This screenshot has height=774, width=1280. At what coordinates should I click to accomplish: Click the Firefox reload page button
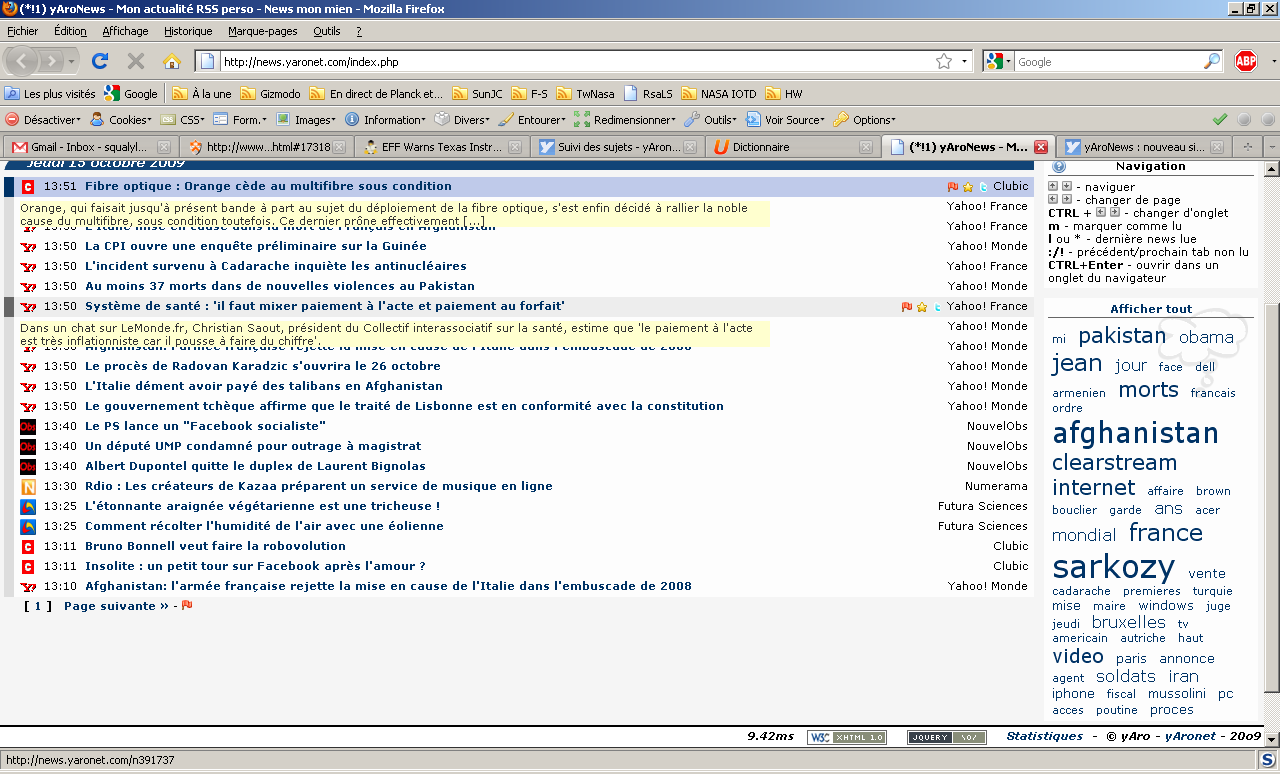tap(100, 61)
